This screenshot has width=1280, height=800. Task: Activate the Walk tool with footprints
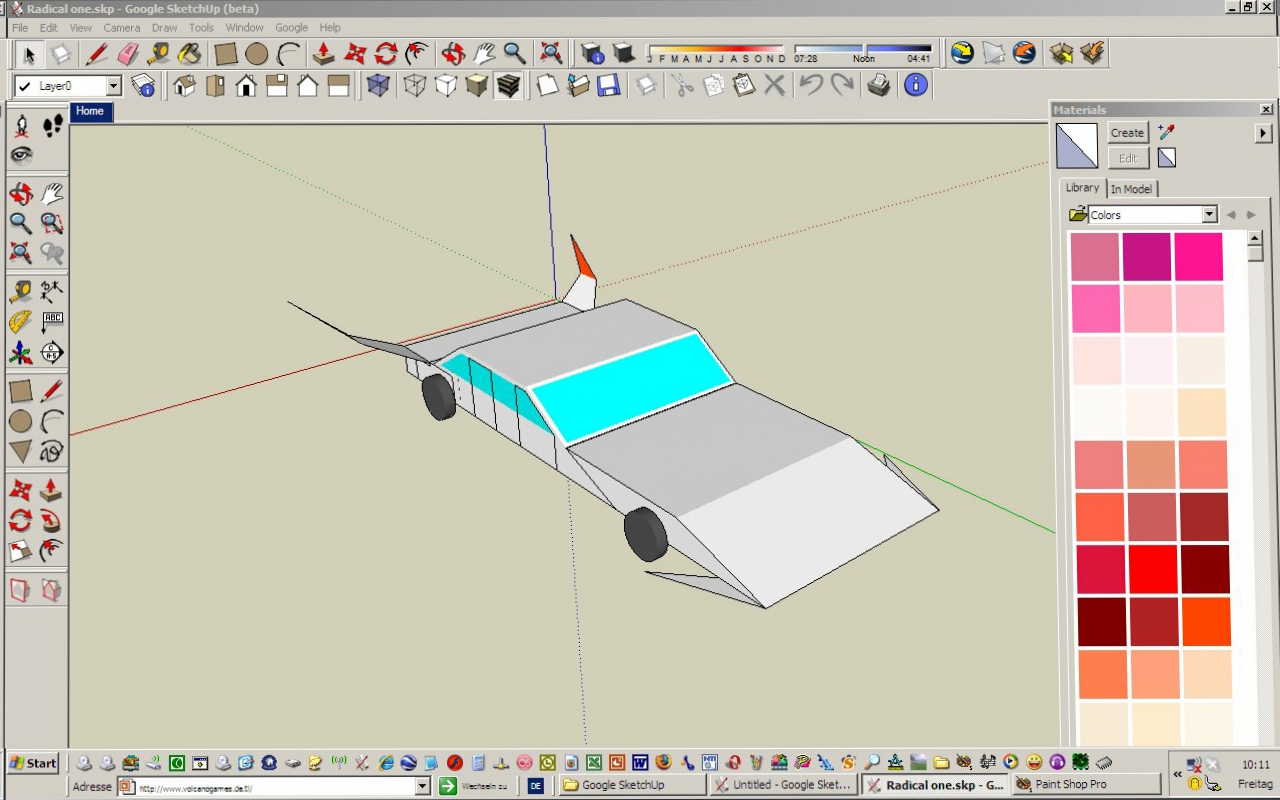52,126
